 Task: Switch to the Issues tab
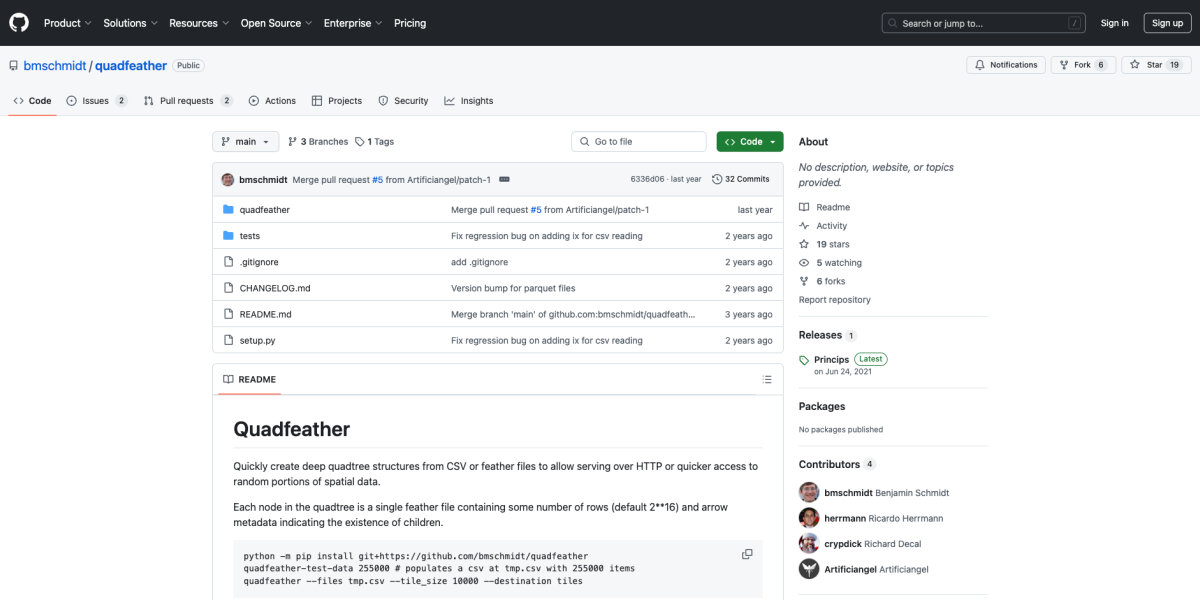tap(96, 101)
